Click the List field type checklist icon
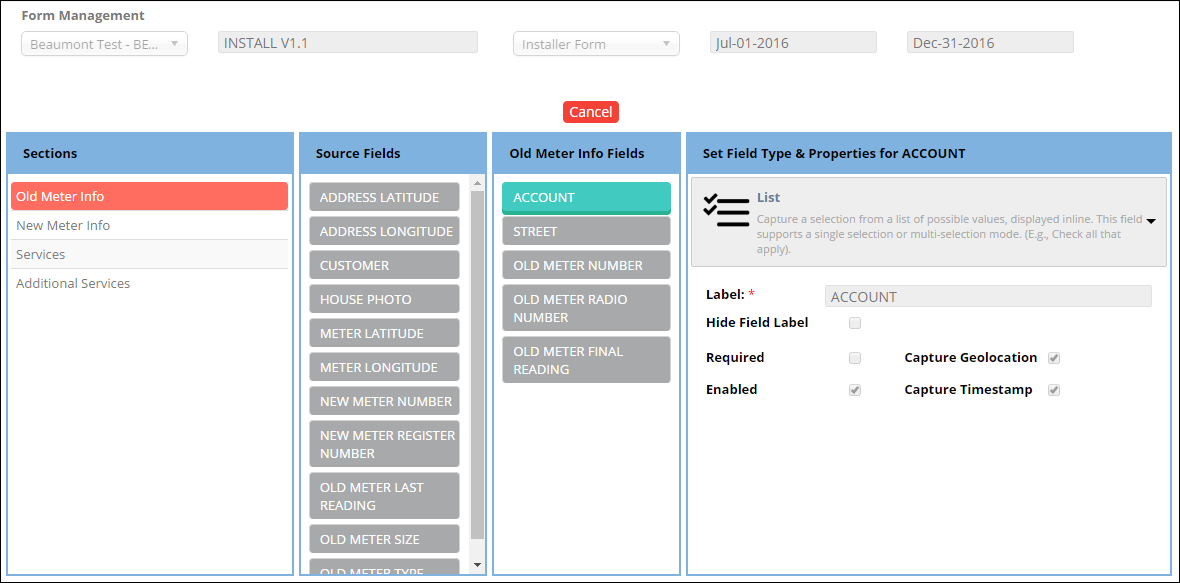The width and height of the screenshot is (1180, 583). coord(726,211)
